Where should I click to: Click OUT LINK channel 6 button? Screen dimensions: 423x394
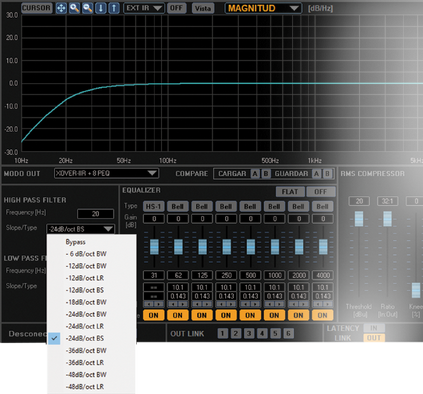coord(289,333)
